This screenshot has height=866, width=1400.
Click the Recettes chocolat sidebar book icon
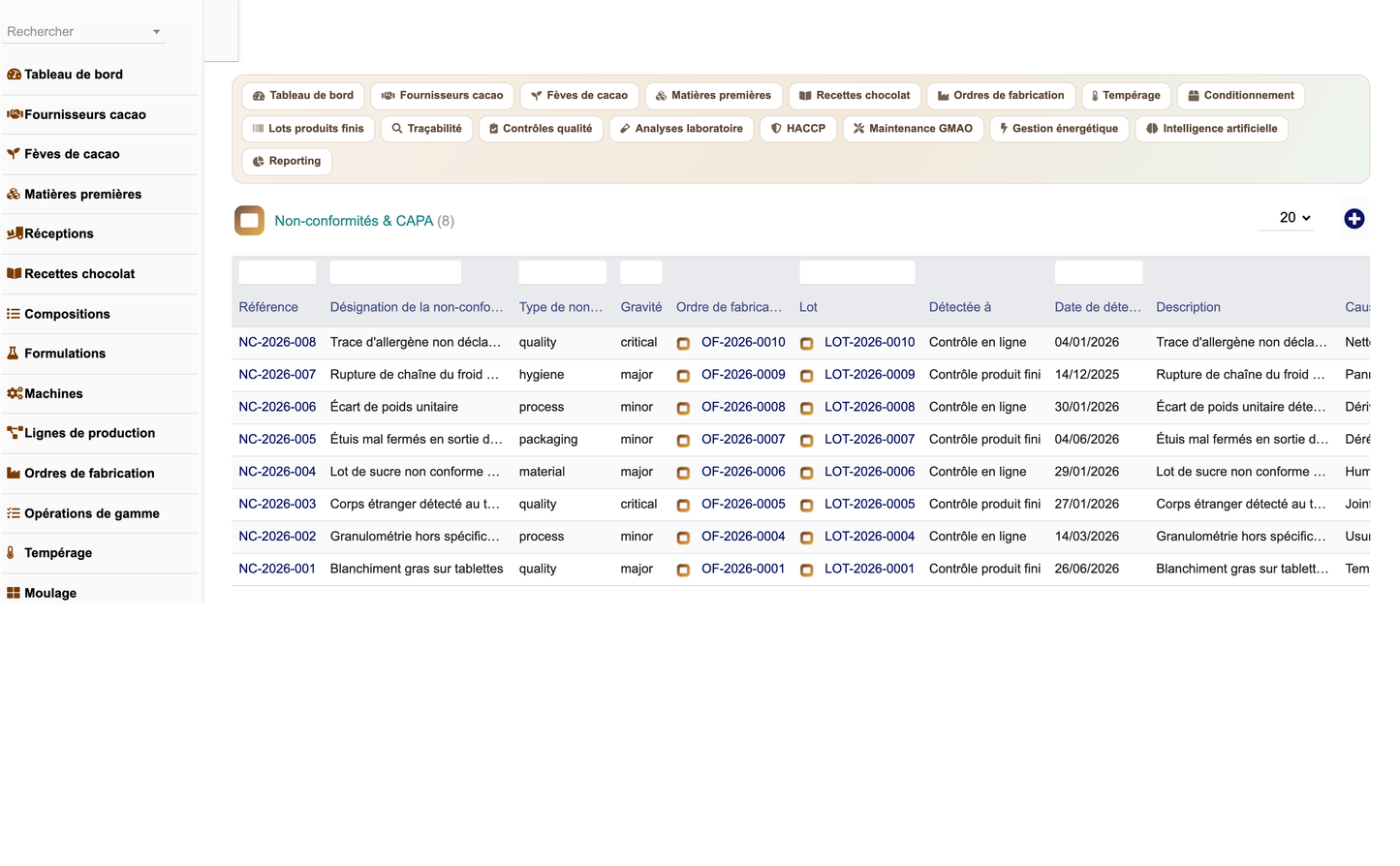click(14, 273)
